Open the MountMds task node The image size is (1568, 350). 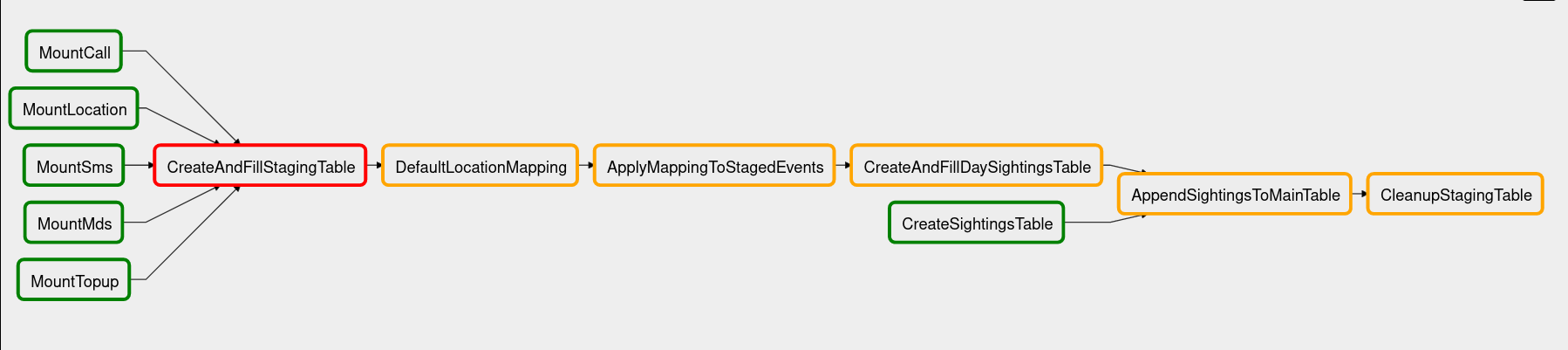(74, 223)
